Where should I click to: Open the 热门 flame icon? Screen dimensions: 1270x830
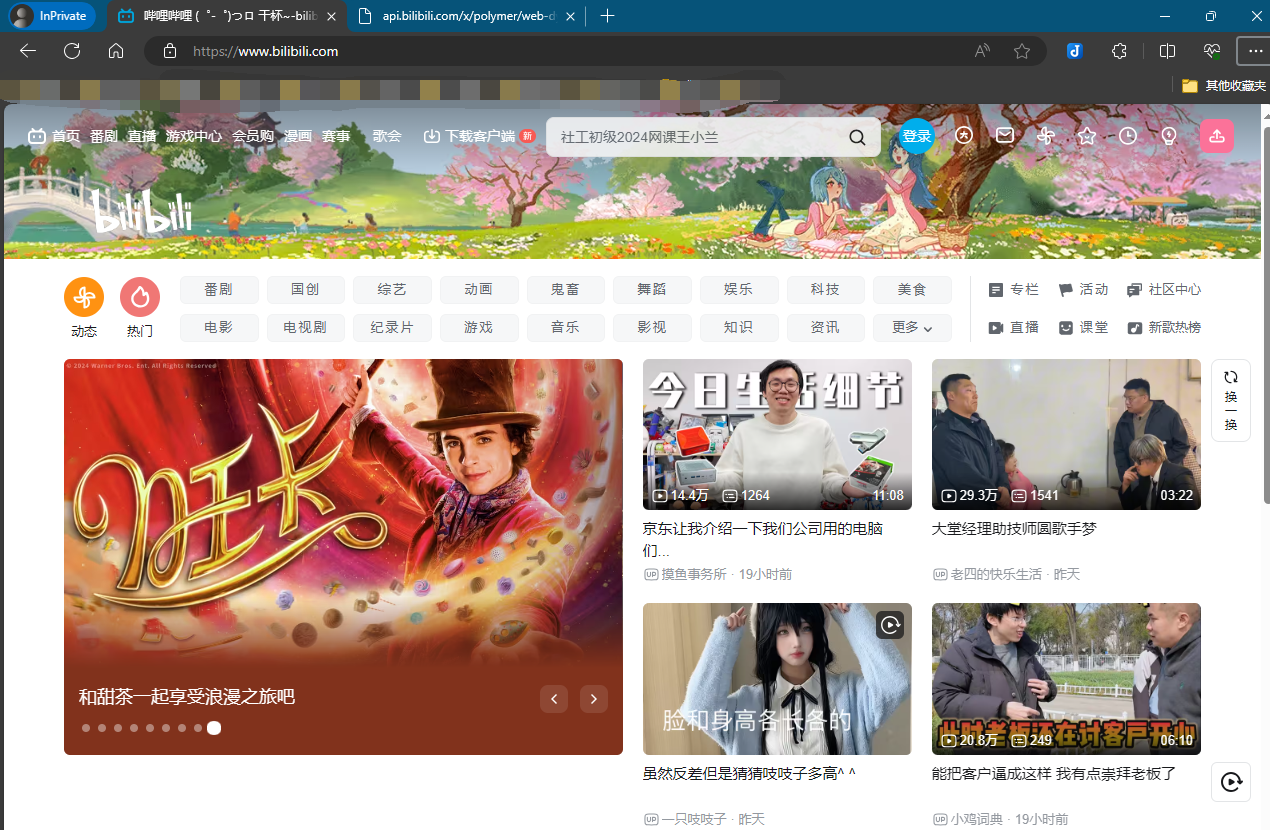(x=140, y=297)
